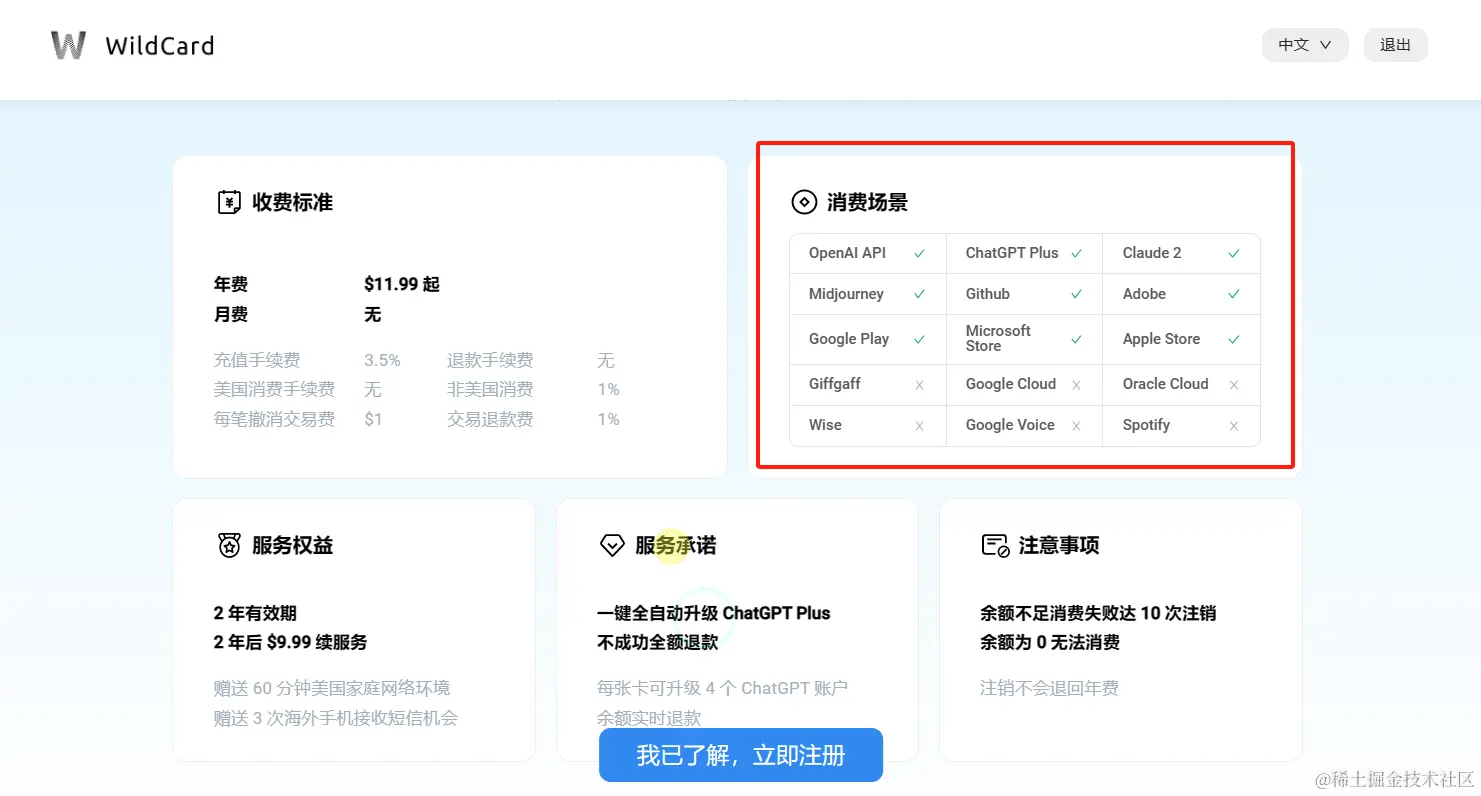
Task: Click the checkmark next to Midjourney
Action: [x=919, y=295]
